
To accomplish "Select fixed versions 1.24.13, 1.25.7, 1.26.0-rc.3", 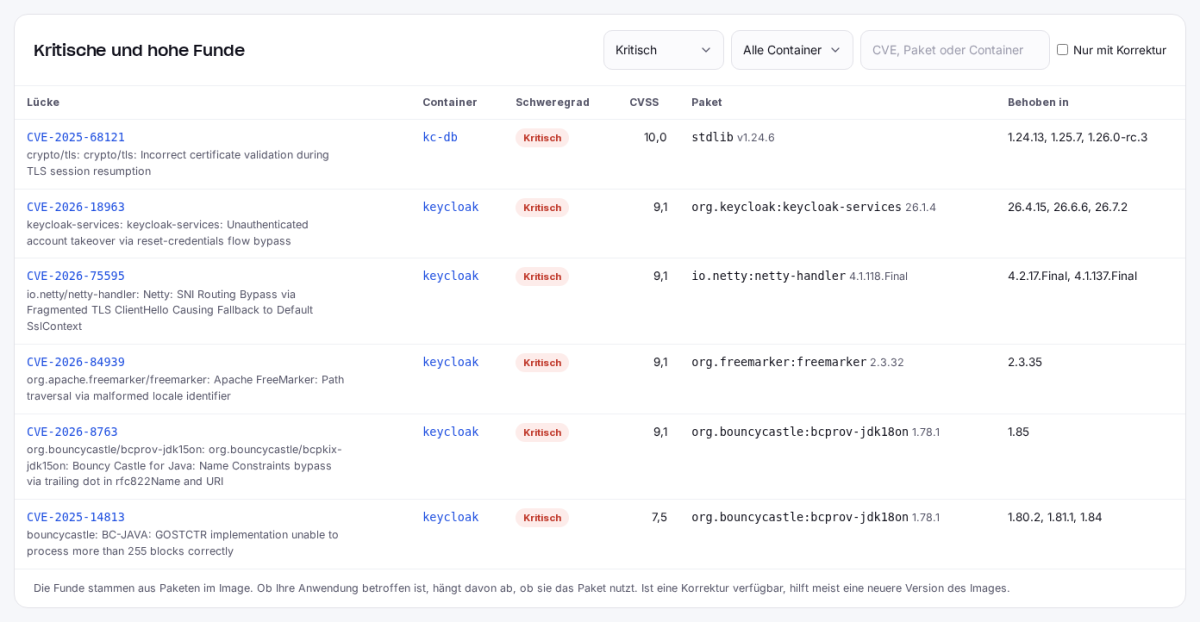I will pyautogui.click(x=1078, y=137).
